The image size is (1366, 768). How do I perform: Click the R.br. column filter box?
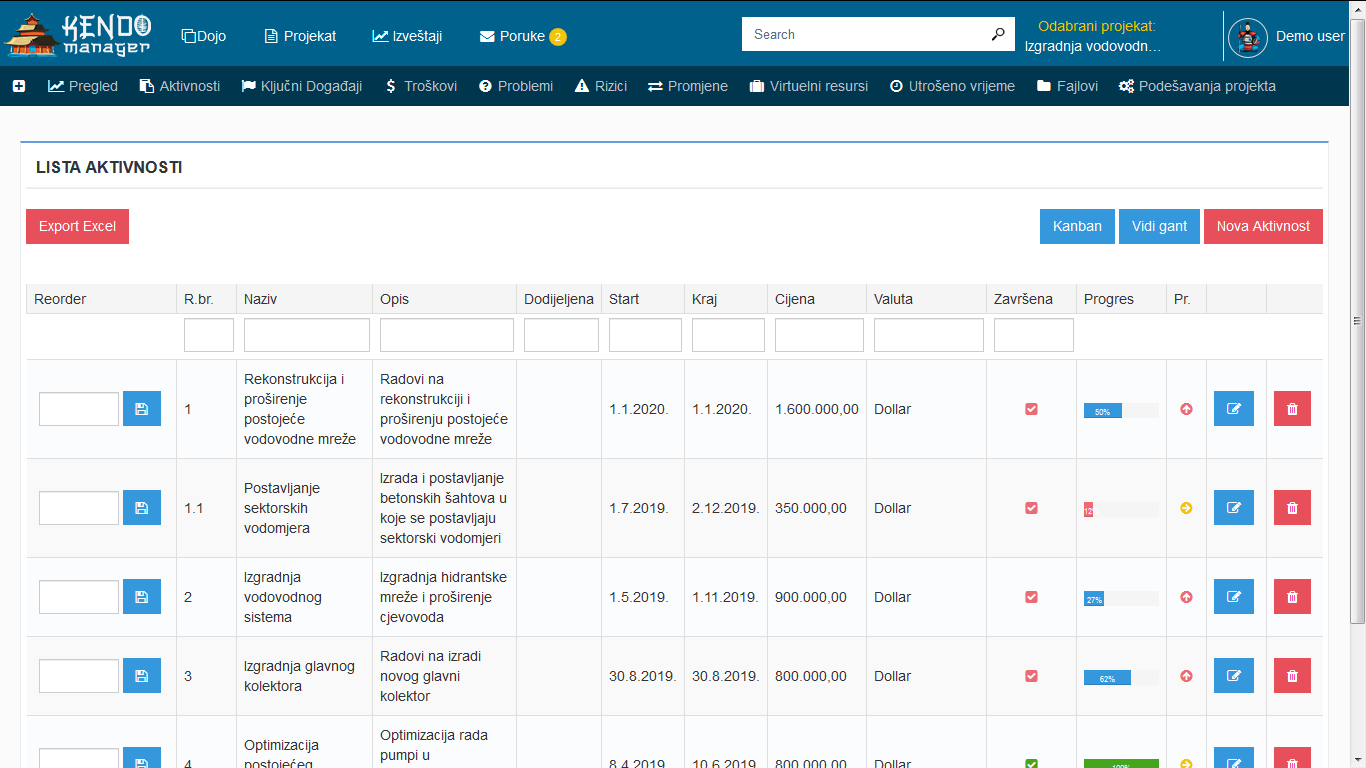pyautogui.click(x=209, y=335)
